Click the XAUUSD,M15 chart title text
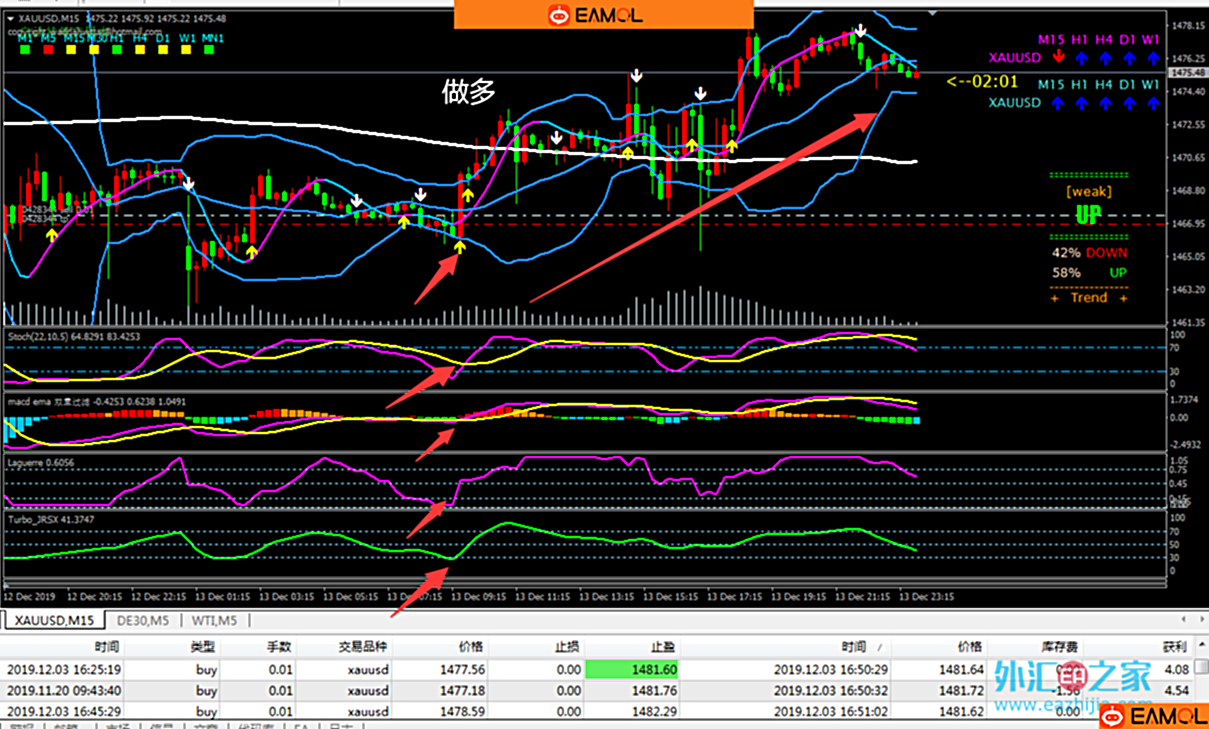This screenshot has width=1209, height=729. tap(50, 18)
